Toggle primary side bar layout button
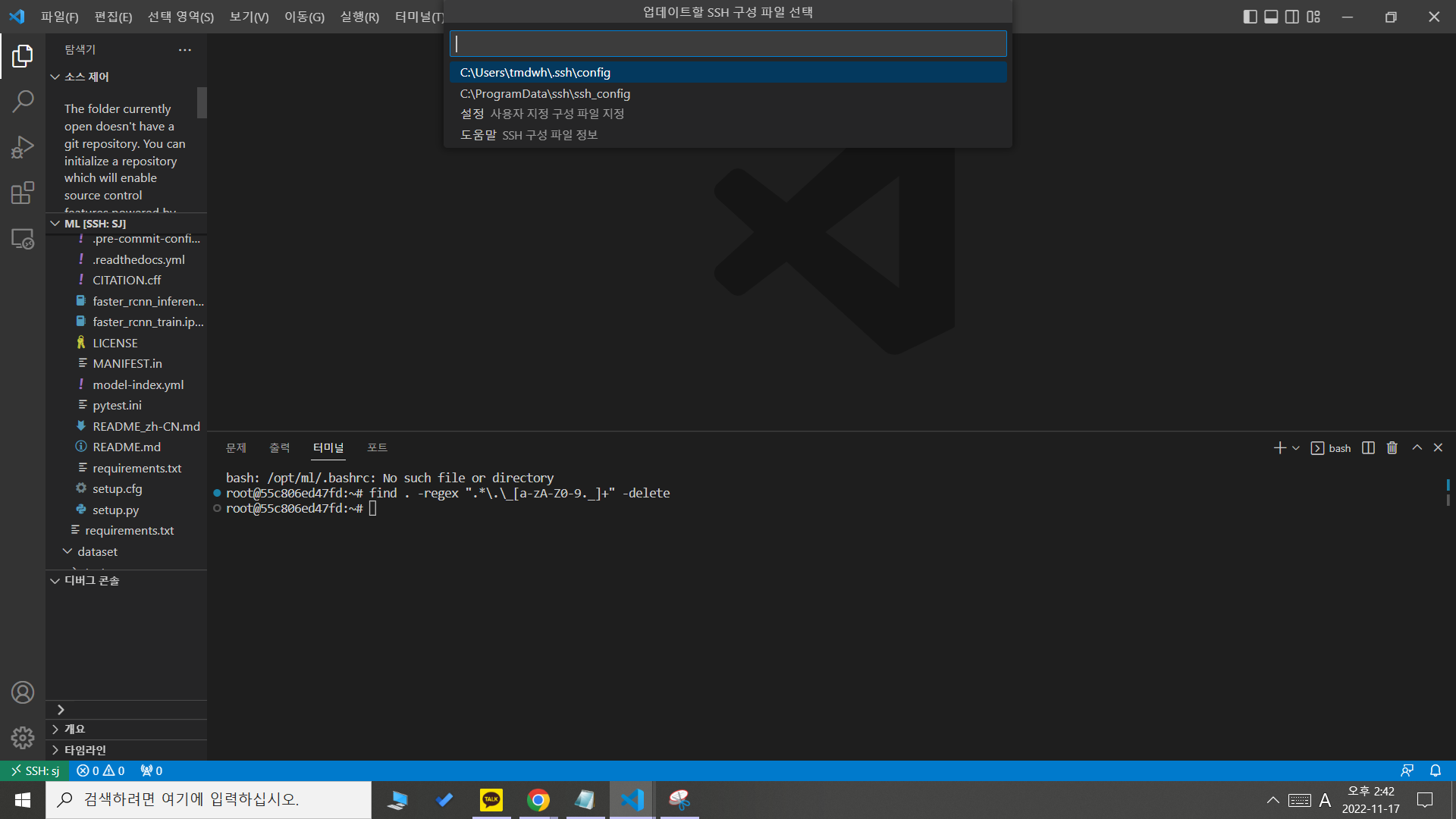Screen dimensions: 1456x819 (1250, 17)
